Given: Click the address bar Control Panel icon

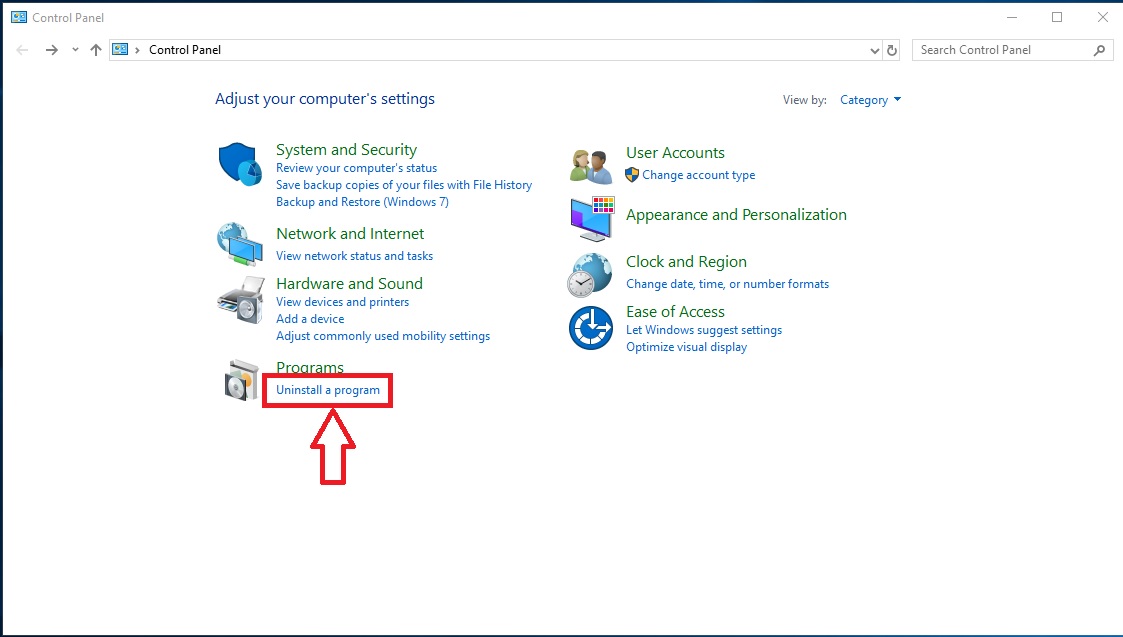Looking at the screenshot, I should click(120, 49).
